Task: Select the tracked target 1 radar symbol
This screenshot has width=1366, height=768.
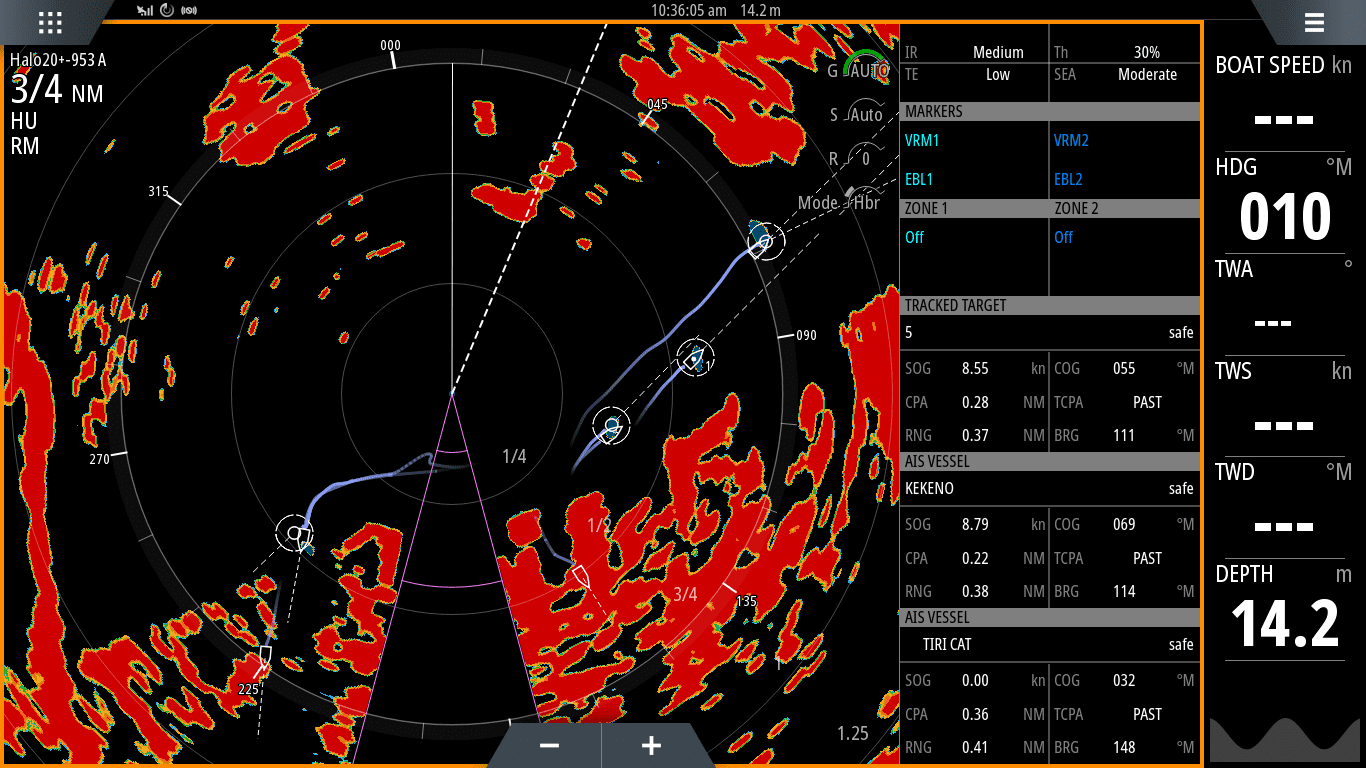Action: pos(694,357)
